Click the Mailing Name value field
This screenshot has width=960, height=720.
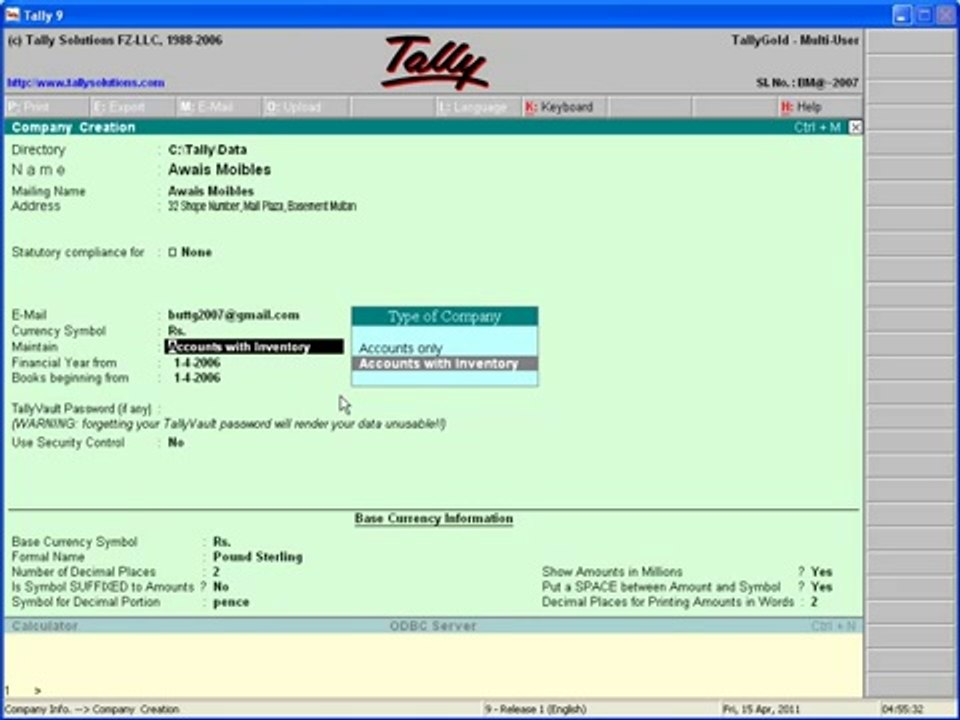click(x=211, y=192)
